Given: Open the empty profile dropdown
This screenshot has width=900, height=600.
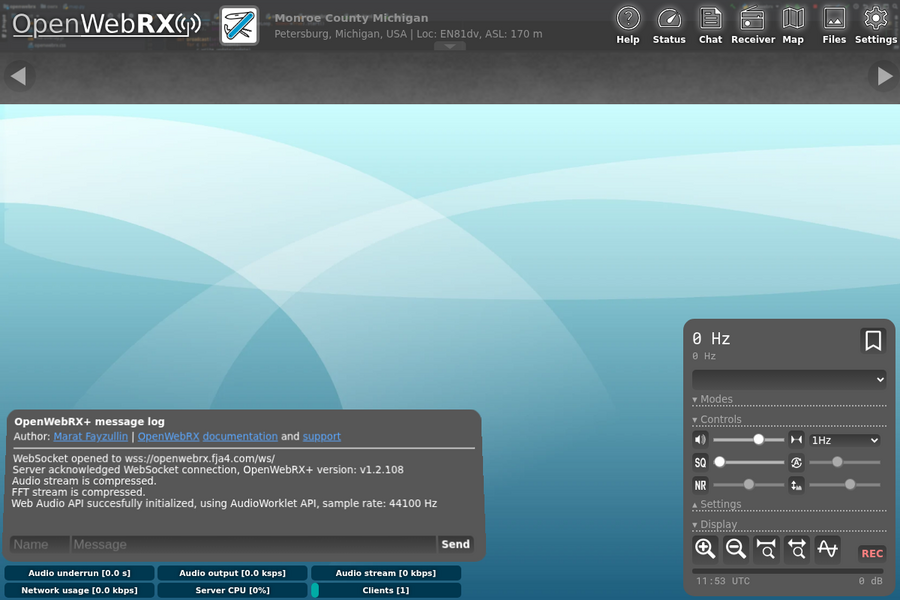Looking at the screenshot, I should tap(789, 380).
